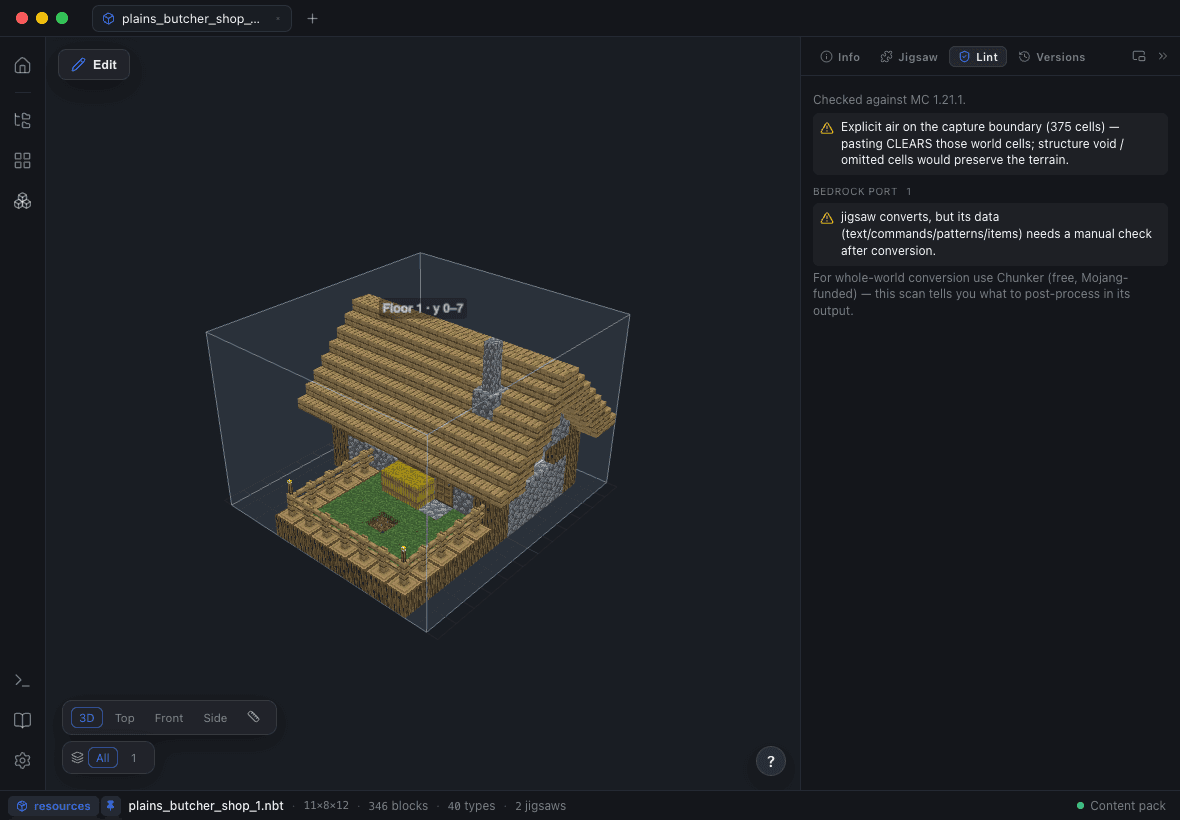
Task: Click the pin icon in status bar
Action: (111, 806)
